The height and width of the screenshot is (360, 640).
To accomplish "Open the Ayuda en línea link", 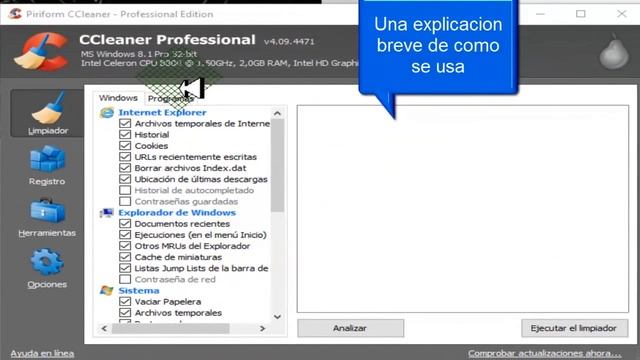I will point(42,353).
